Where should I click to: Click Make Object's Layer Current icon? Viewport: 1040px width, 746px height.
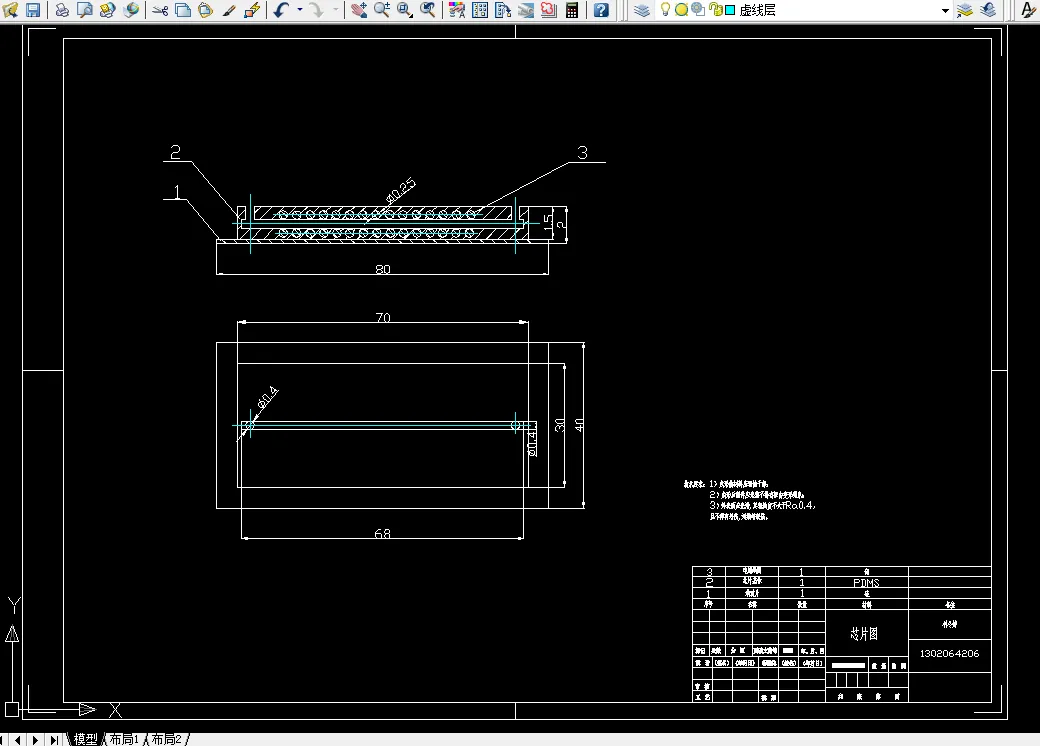[x=964, y=9]
